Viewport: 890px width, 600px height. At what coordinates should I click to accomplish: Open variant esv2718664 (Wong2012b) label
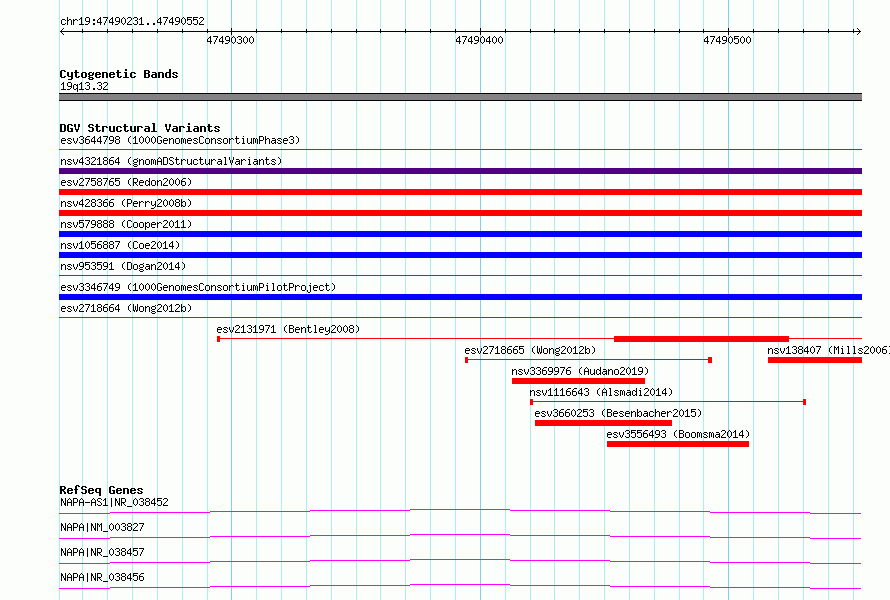tap(126, 308)
